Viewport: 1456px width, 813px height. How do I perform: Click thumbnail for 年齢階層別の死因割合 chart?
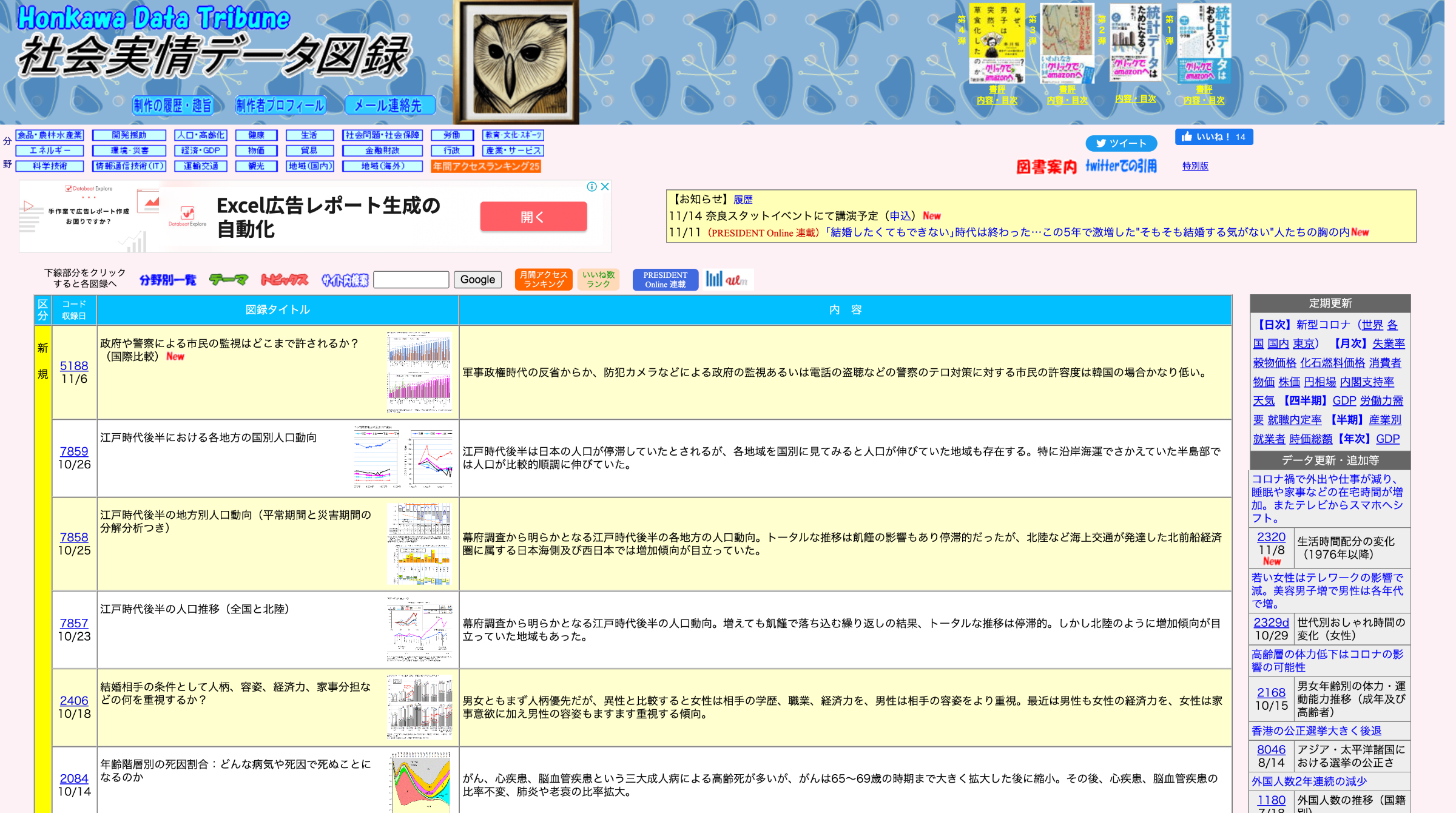pyautogui.click(x=422, y=782)
